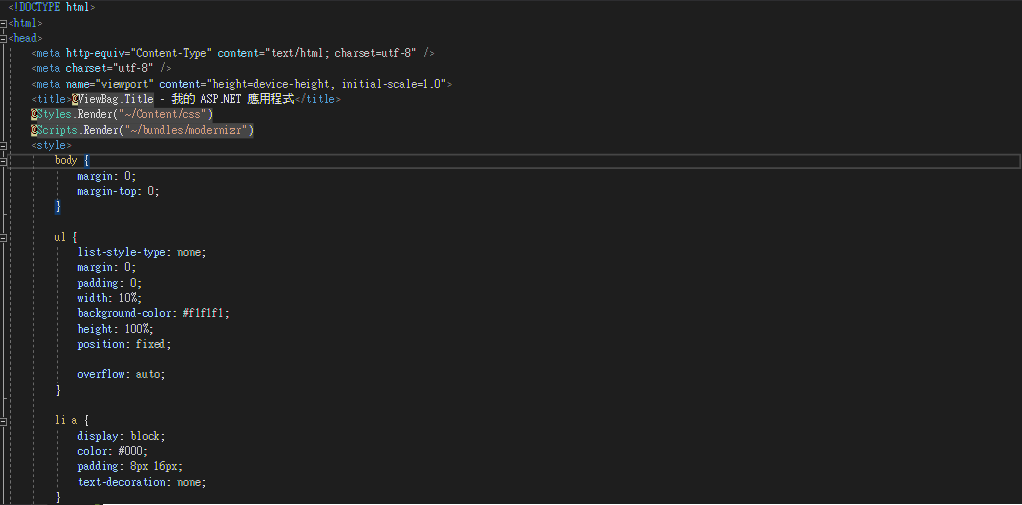
Task: Collapse the ul CSS rule block
Action: tap(3, 238)
